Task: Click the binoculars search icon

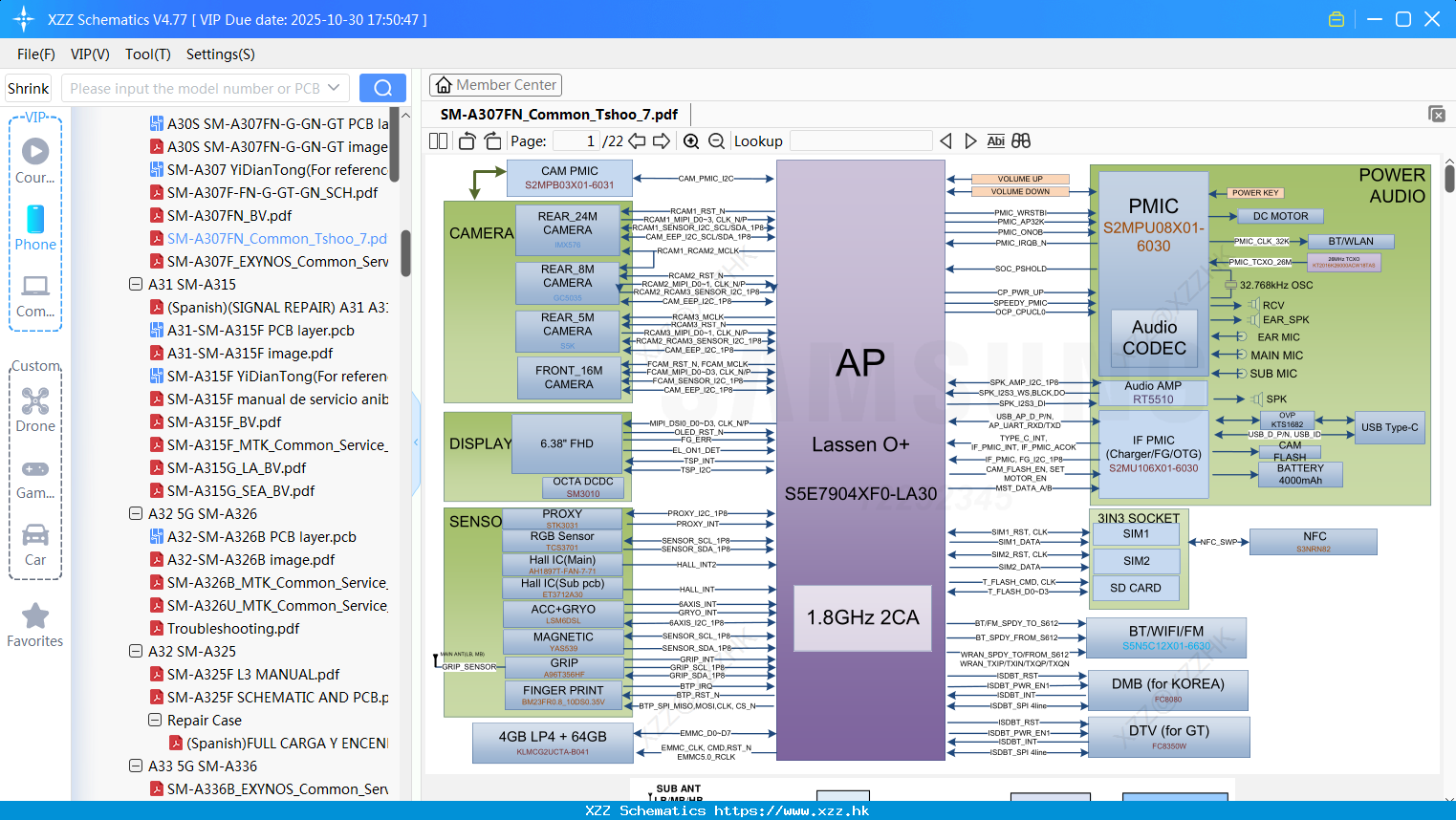Action: click(x=1021, y=141)
